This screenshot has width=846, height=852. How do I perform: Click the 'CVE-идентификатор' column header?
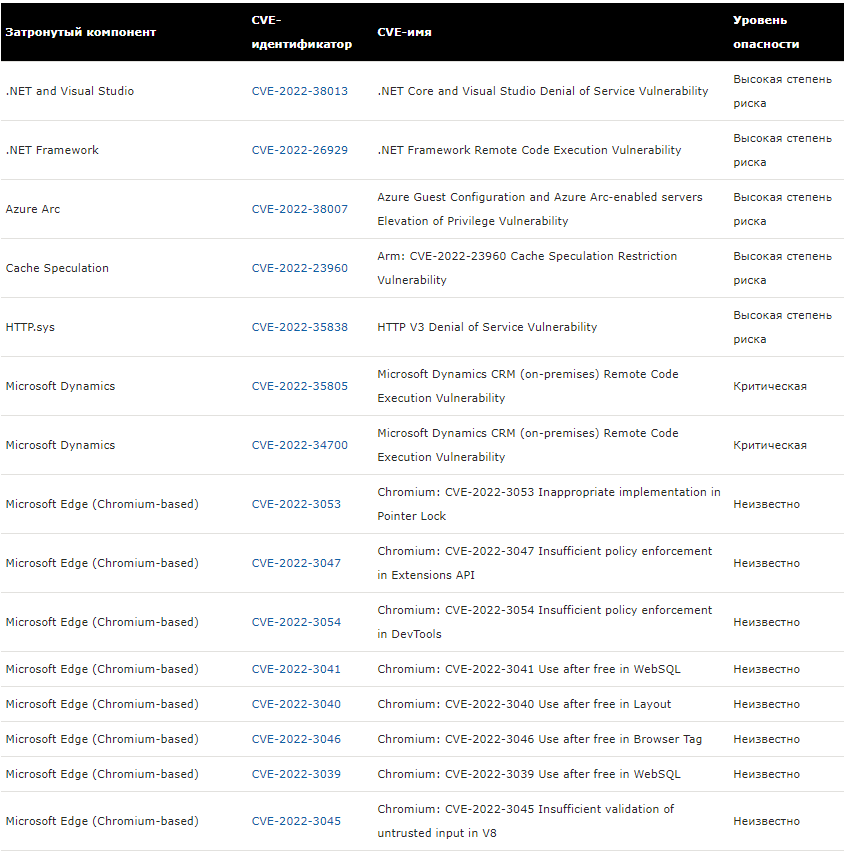click(x=302, y=32)
